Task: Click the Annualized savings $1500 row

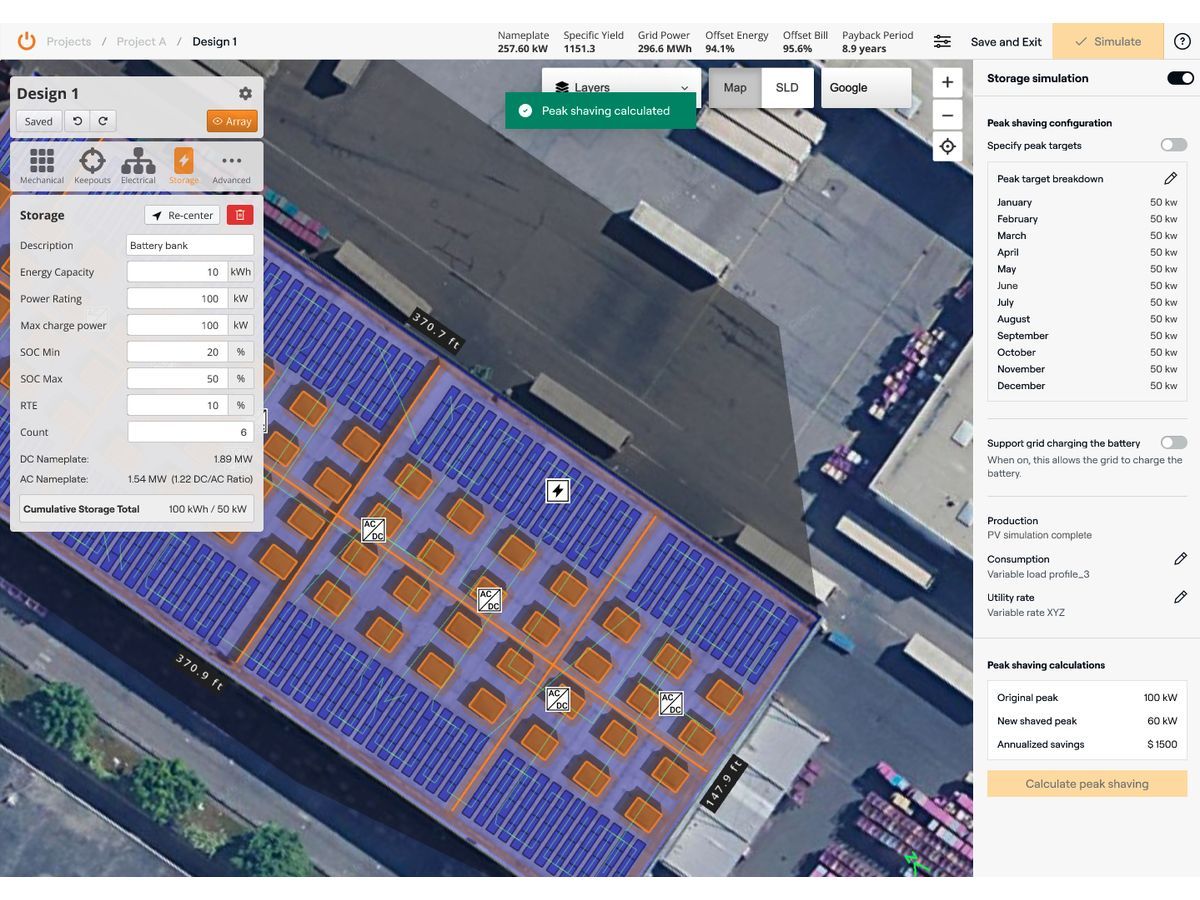Action: pyautogui.click(x=1087, y=744)
